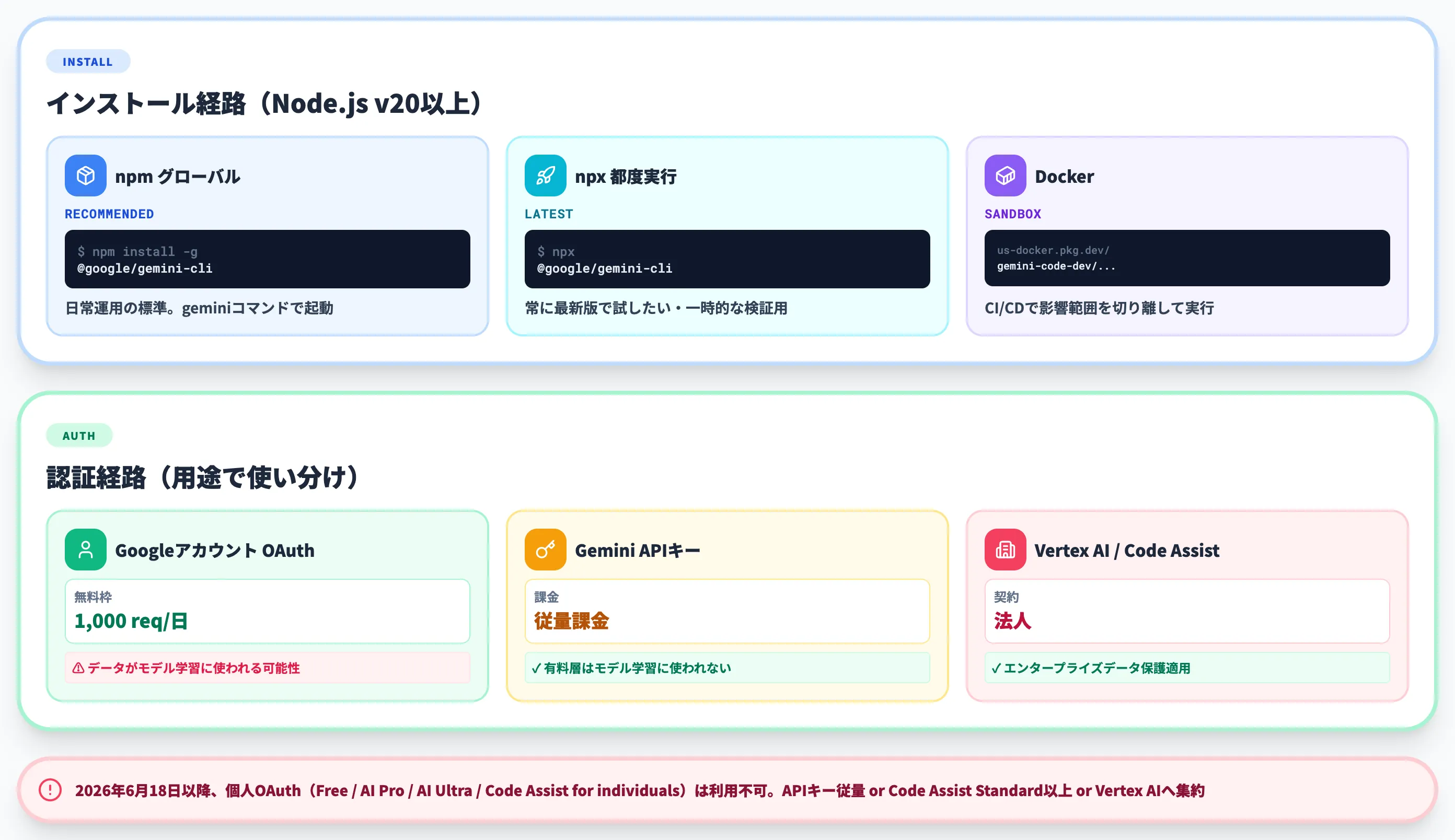Click the checkmark beside エンタープライズデータ保護適用
The width and height of the screenshot is (1455, 840).
pos(996,668)
